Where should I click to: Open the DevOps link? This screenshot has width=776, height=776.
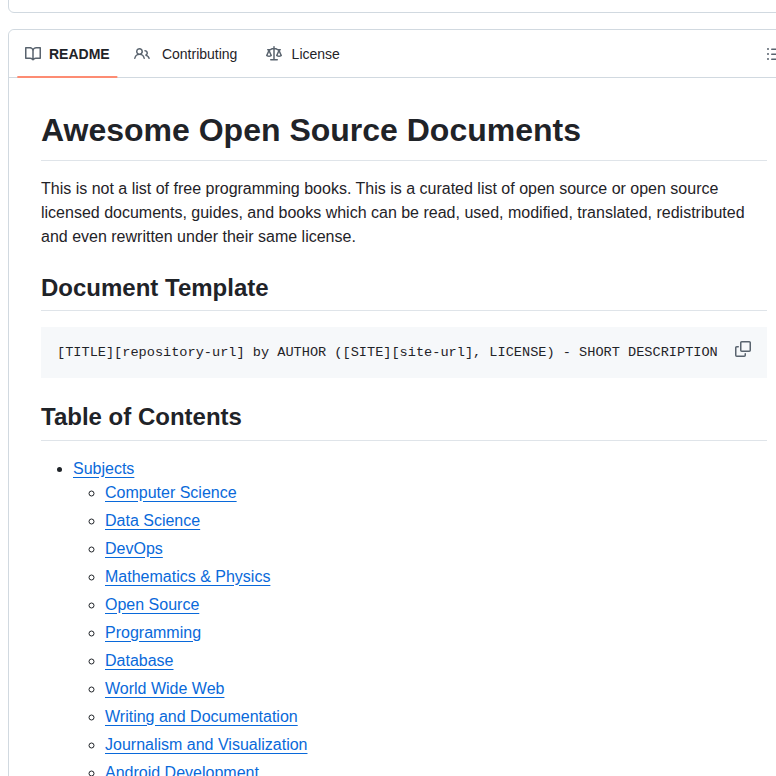[134, 548]
